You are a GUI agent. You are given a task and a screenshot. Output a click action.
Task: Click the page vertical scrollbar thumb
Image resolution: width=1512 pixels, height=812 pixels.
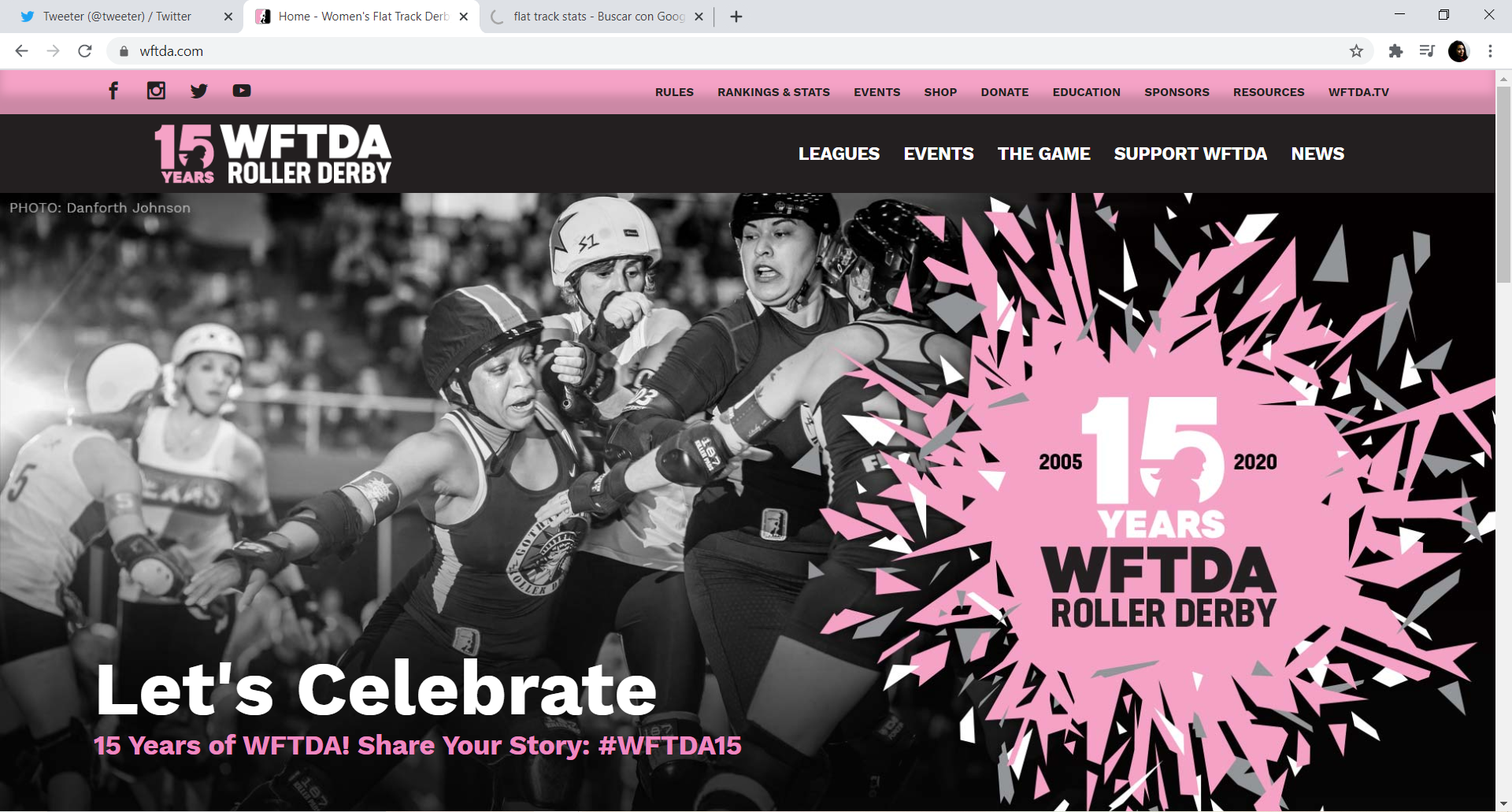[1503, 185]
